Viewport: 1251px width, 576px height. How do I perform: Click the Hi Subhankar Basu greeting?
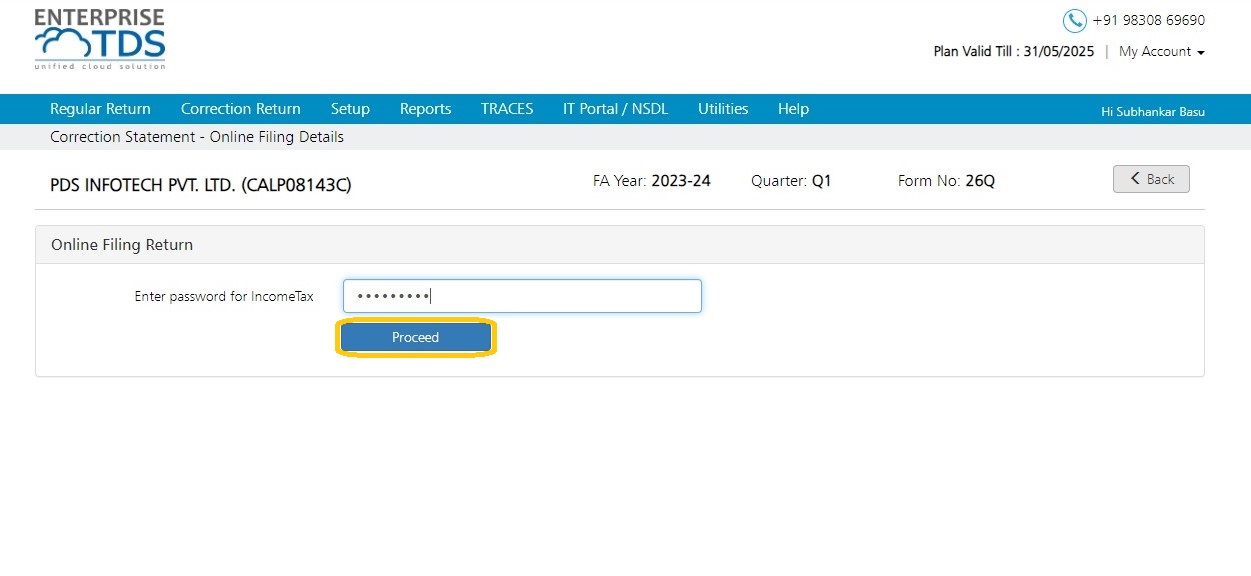[1153, 112]
